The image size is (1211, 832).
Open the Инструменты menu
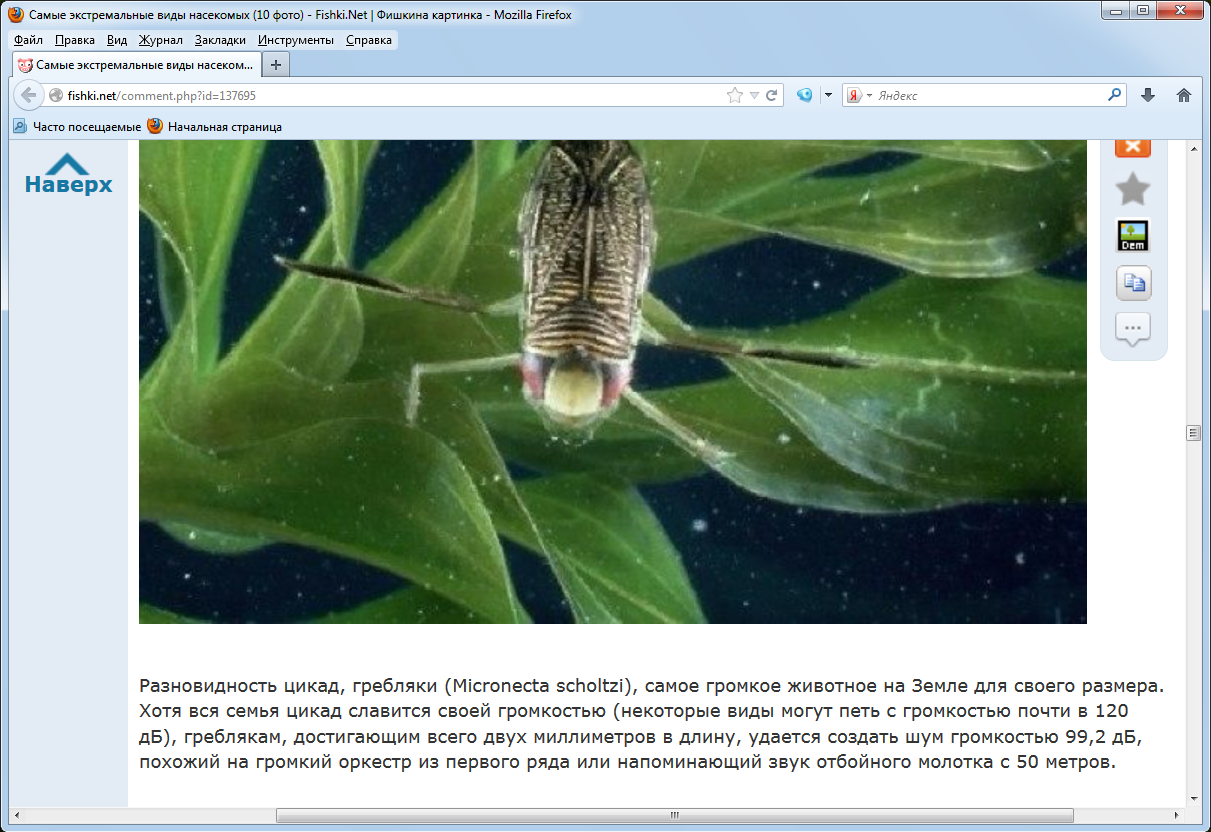coord(295,40)
